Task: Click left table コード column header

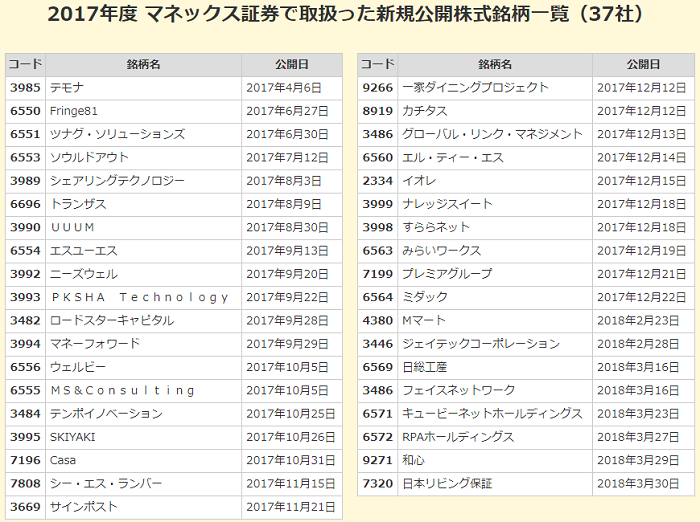Action: coord(25,64)
